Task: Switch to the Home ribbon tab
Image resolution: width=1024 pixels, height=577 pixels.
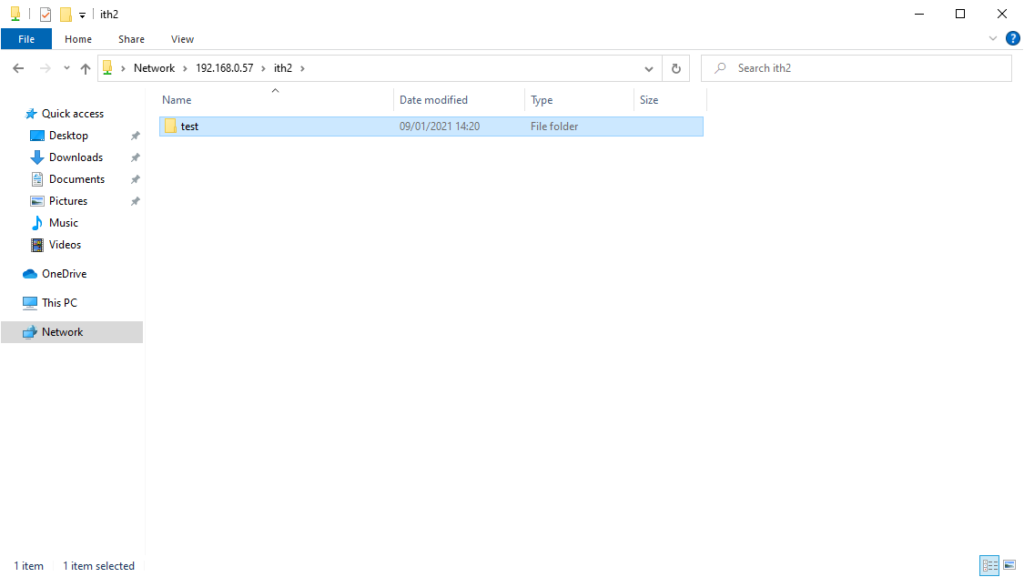Action: coord(78,39)
